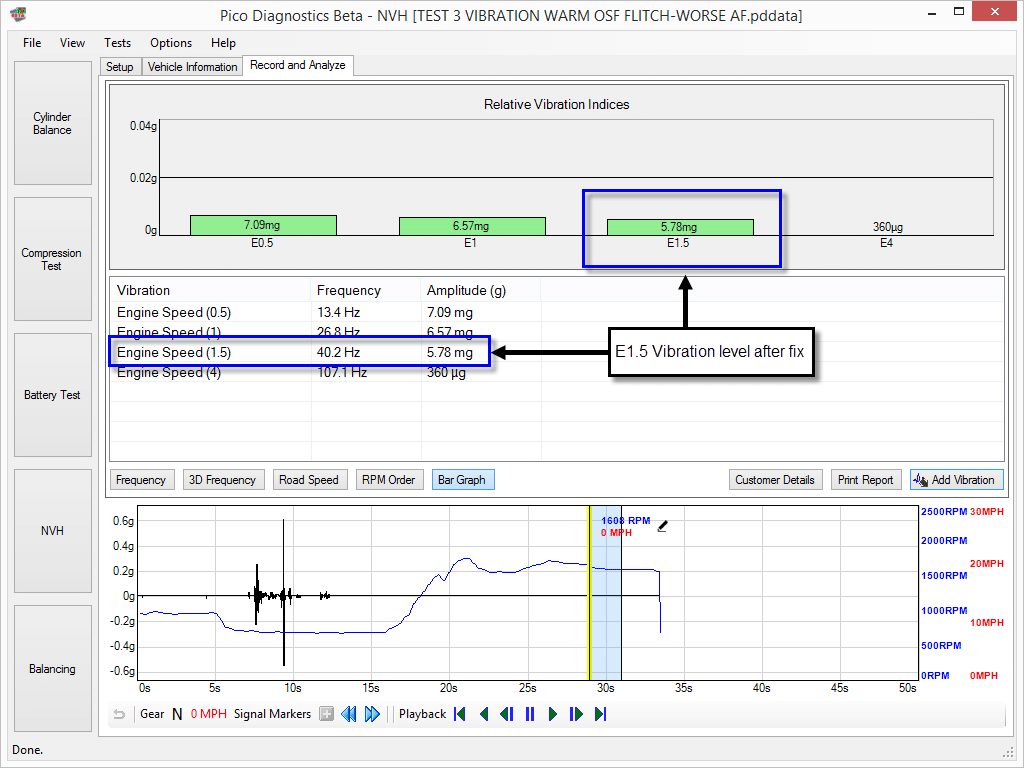Jump to next signal marker double-right arrows
The width and height of the screenshot is (1024, 768).
tap(372, 714)
